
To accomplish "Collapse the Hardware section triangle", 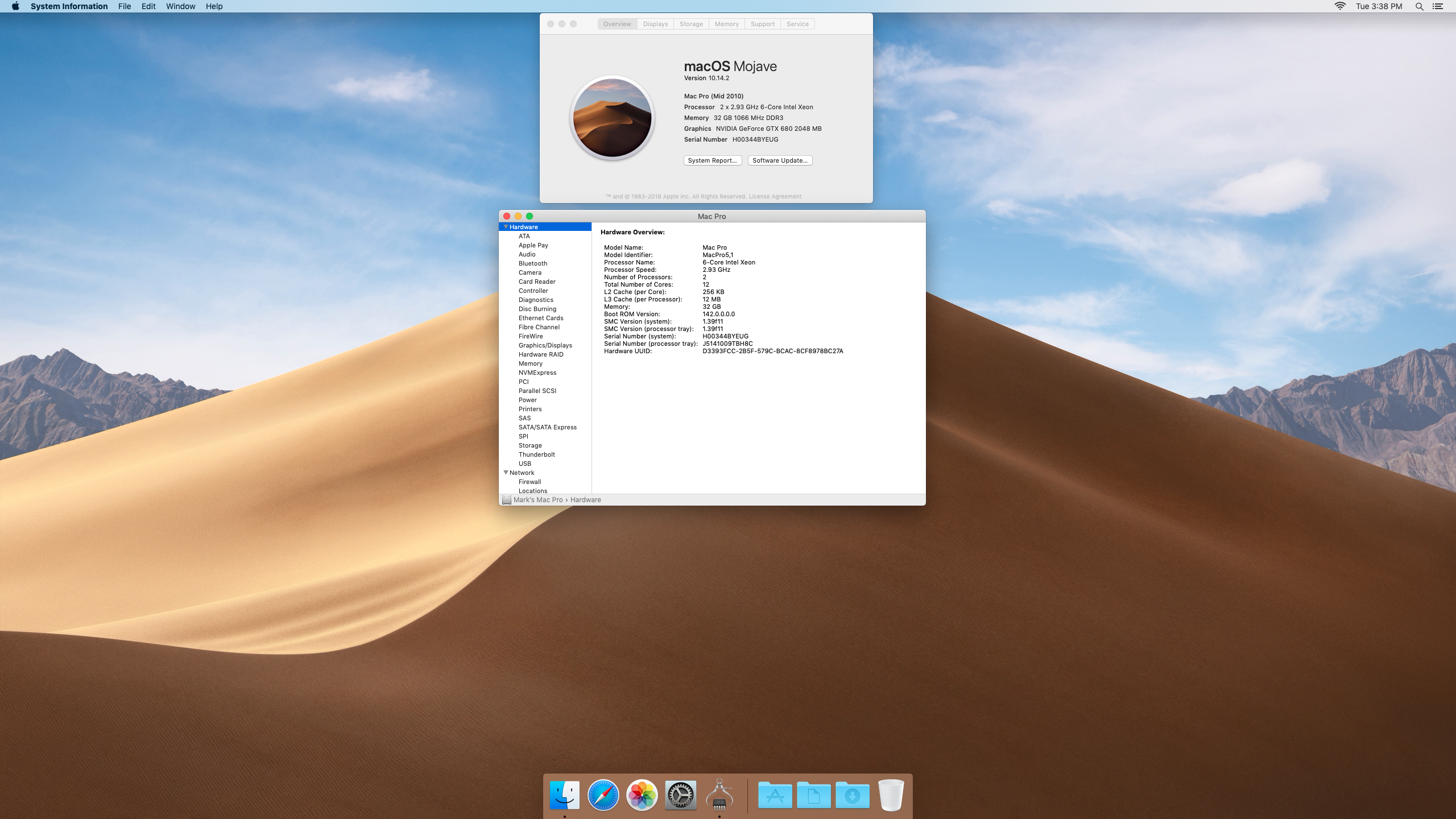I will tap(506, 227).
